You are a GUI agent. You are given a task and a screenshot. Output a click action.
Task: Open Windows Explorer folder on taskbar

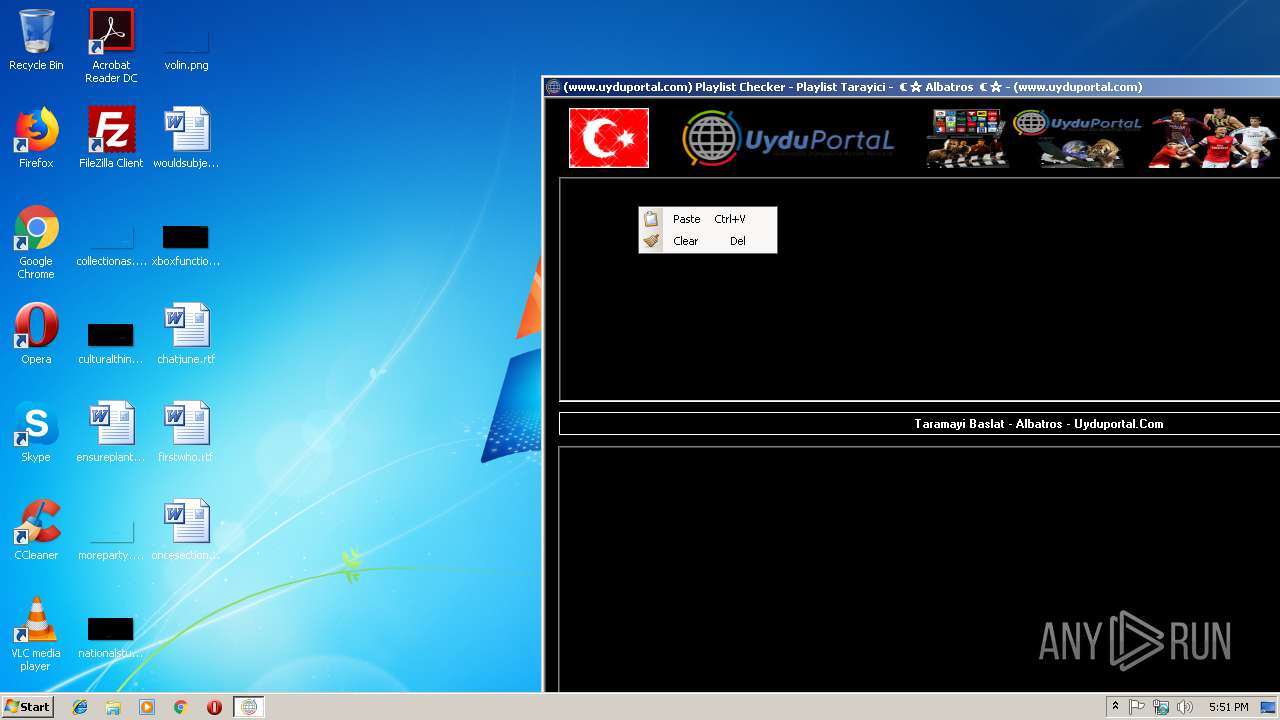tap(113, 707)
